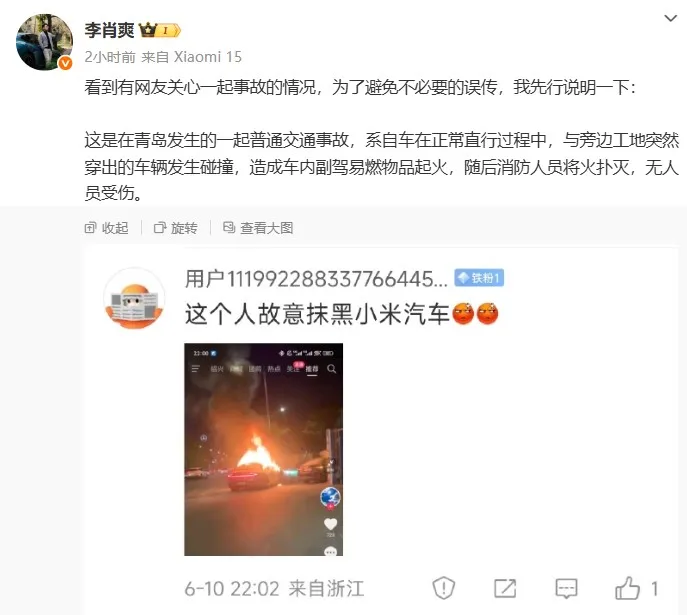
Task: Share the comment via share icon
Action: point(505,588)
